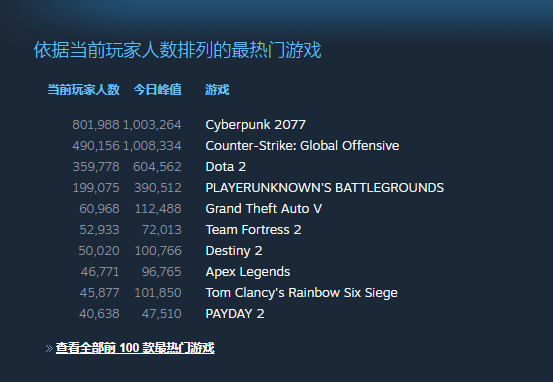Click Tom Clancy's Rainbow Six Siege
The image size is (553, 382).
point(301,293)
